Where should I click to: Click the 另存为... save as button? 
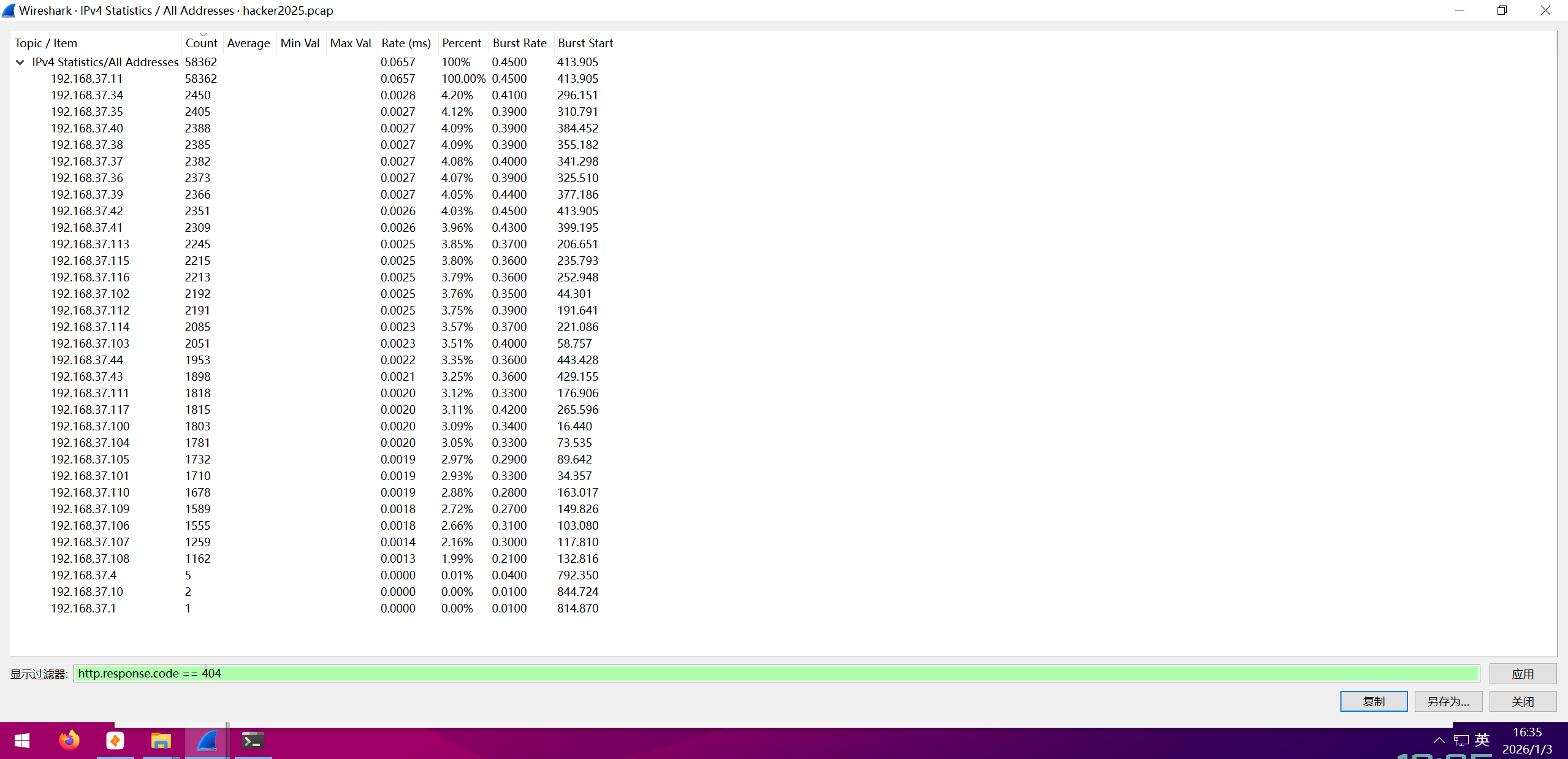pos(1448,701)
